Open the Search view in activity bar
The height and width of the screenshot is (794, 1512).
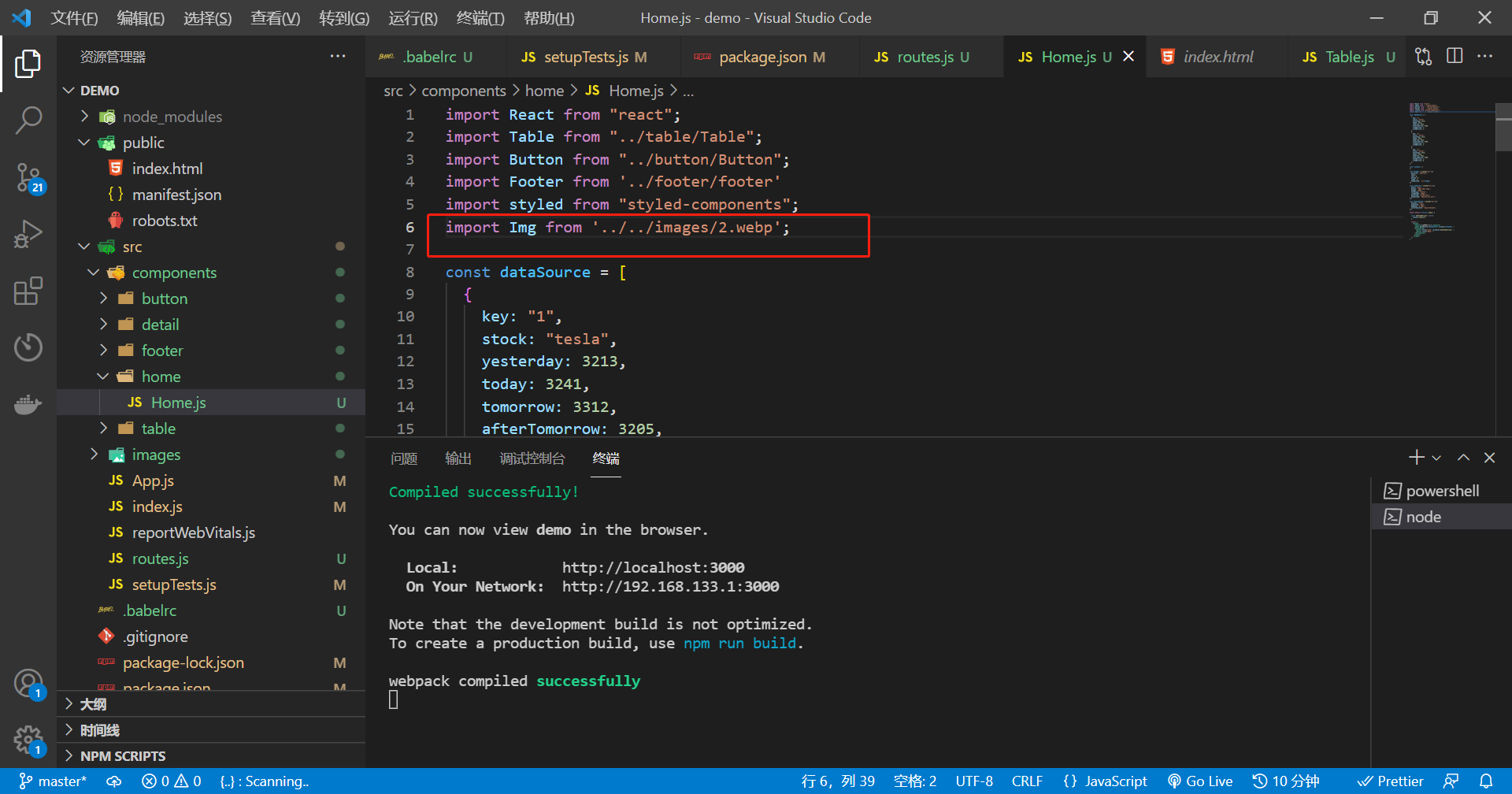(28, 121)
